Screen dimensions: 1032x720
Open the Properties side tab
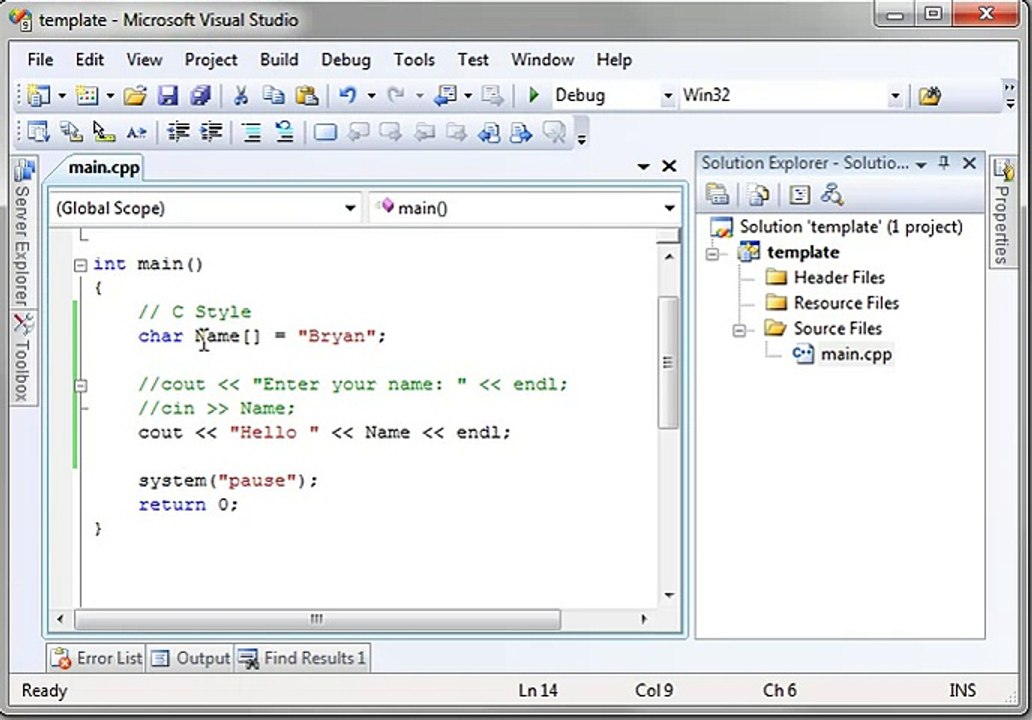tap(1002, 211)
